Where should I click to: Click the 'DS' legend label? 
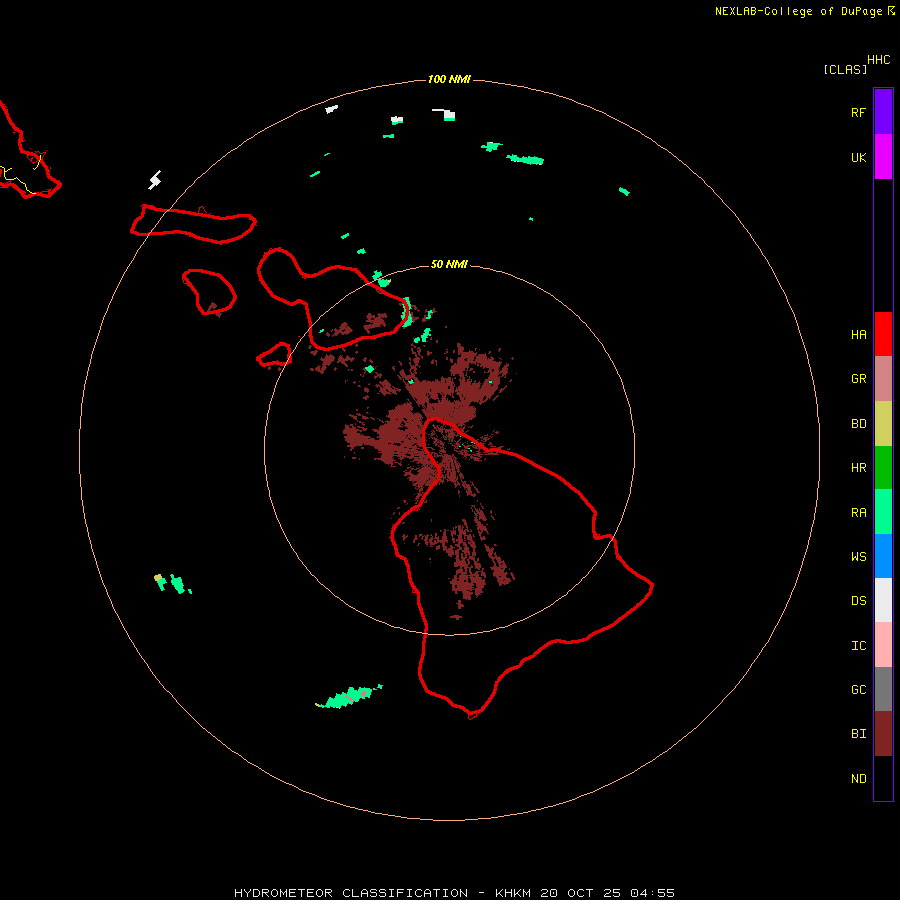point(859,601)
